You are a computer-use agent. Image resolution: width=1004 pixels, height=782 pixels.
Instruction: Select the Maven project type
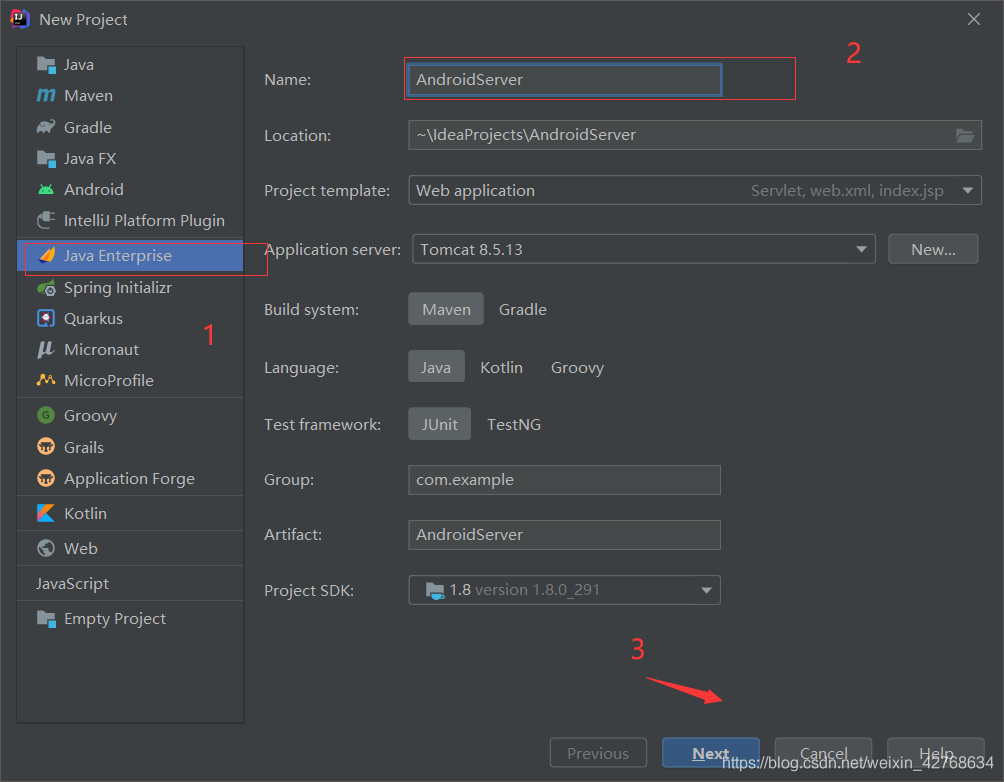coord(130,95)
